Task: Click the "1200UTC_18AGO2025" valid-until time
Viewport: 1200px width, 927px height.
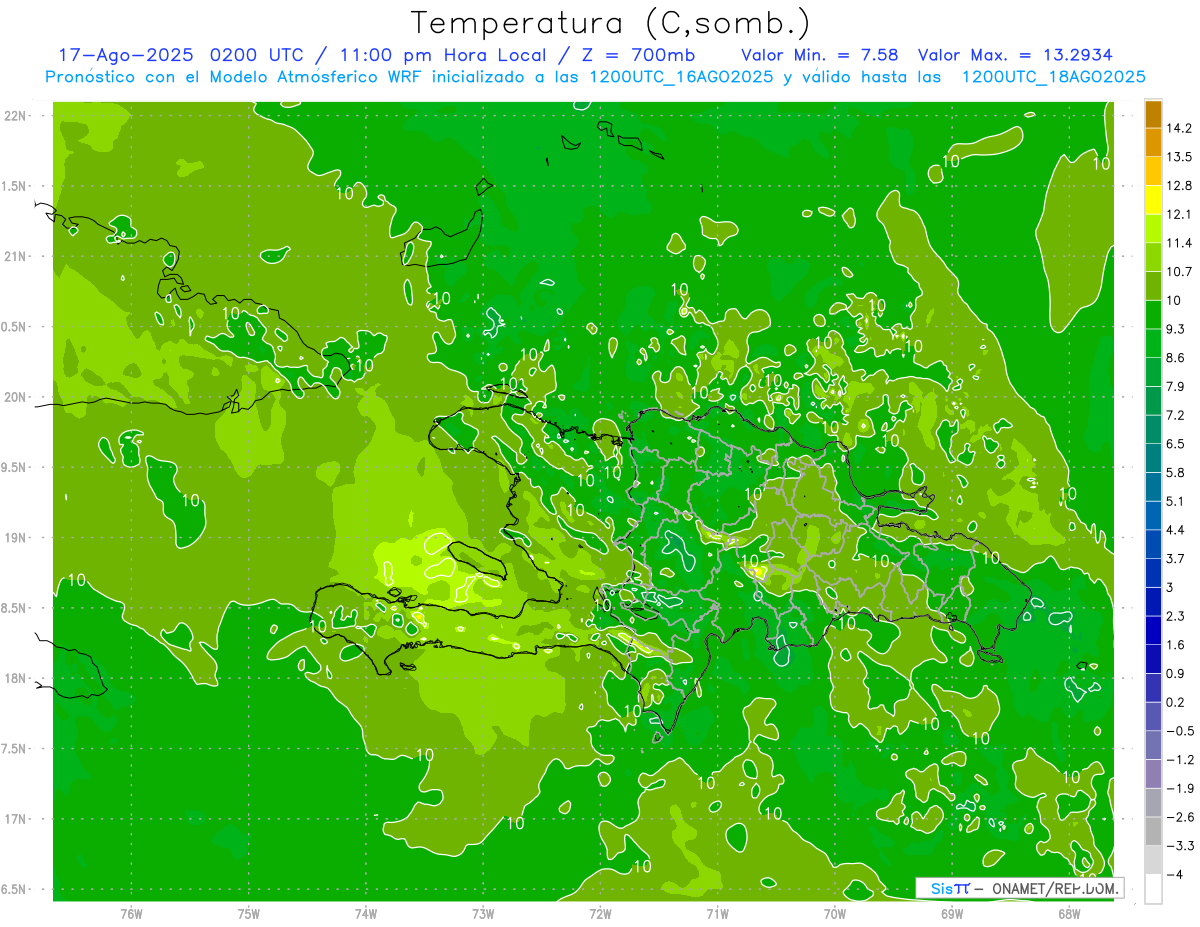Action: 1053,77
